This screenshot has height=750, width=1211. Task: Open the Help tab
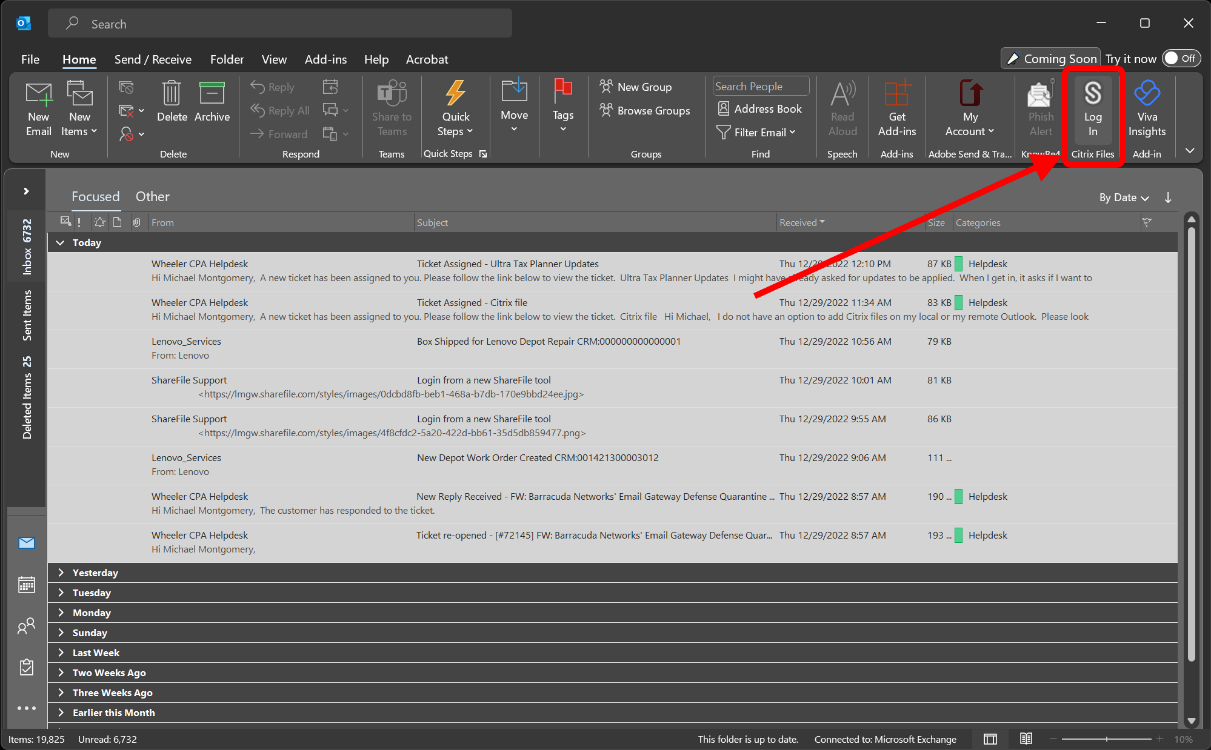click(x=376, y=59)
